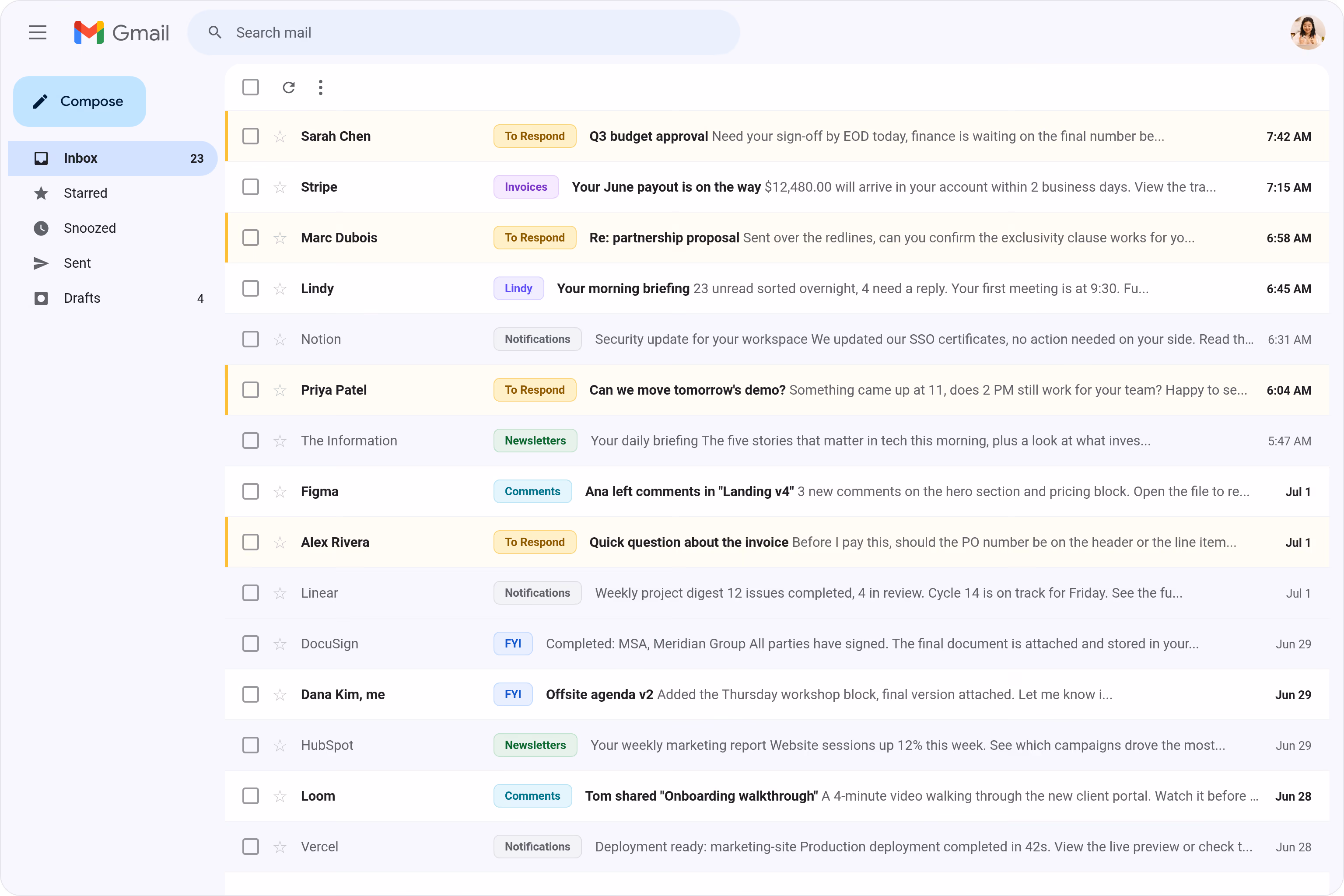The image size is (1344, 896).
Task: Star the Linear weekly digest email
Action: [x=280, y=593]
